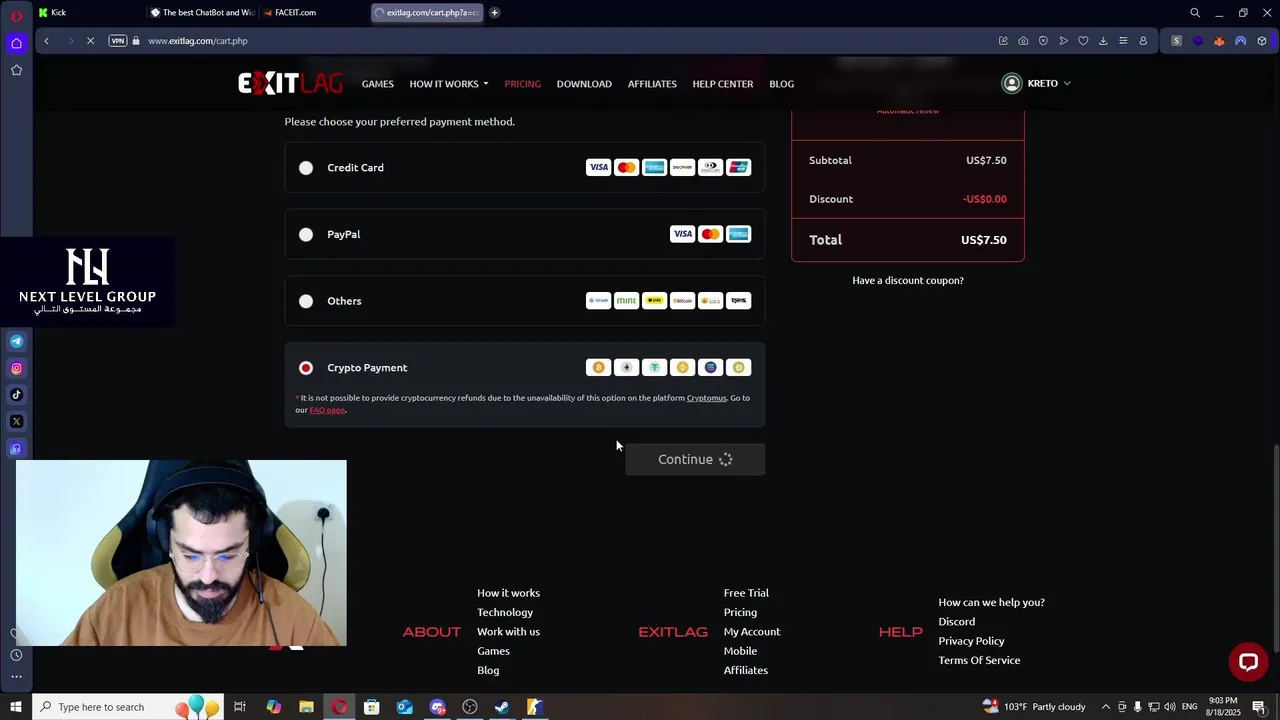This screenshot has height=720, width=1280.
Task: Click the ad blocker shield icon
Action: click(x=1043, y=41)
